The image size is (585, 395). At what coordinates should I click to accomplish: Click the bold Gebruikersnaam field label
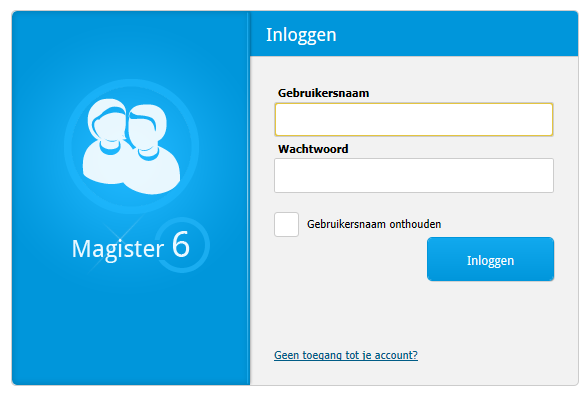pos(323,93)
